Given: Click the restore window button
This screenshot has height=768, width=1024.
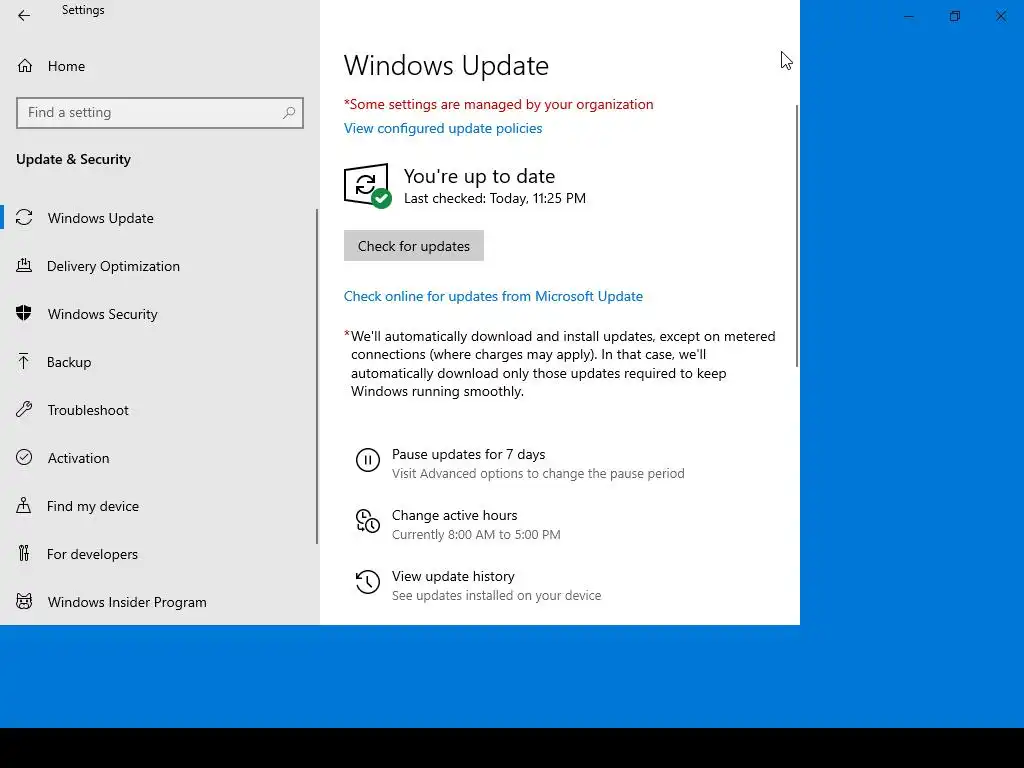Looking at the screenshot, I should coord(955,16).
